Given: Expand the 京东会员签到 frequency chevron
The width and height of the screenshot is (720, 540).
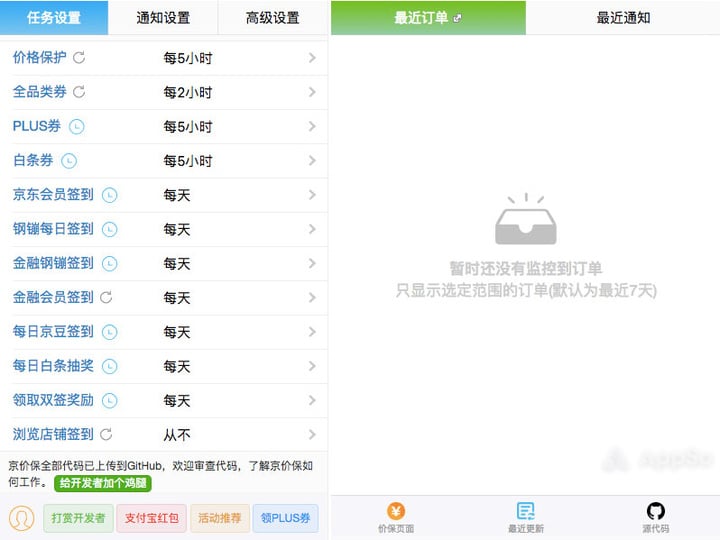Looking at the screenshot, I should coord(312,195).
